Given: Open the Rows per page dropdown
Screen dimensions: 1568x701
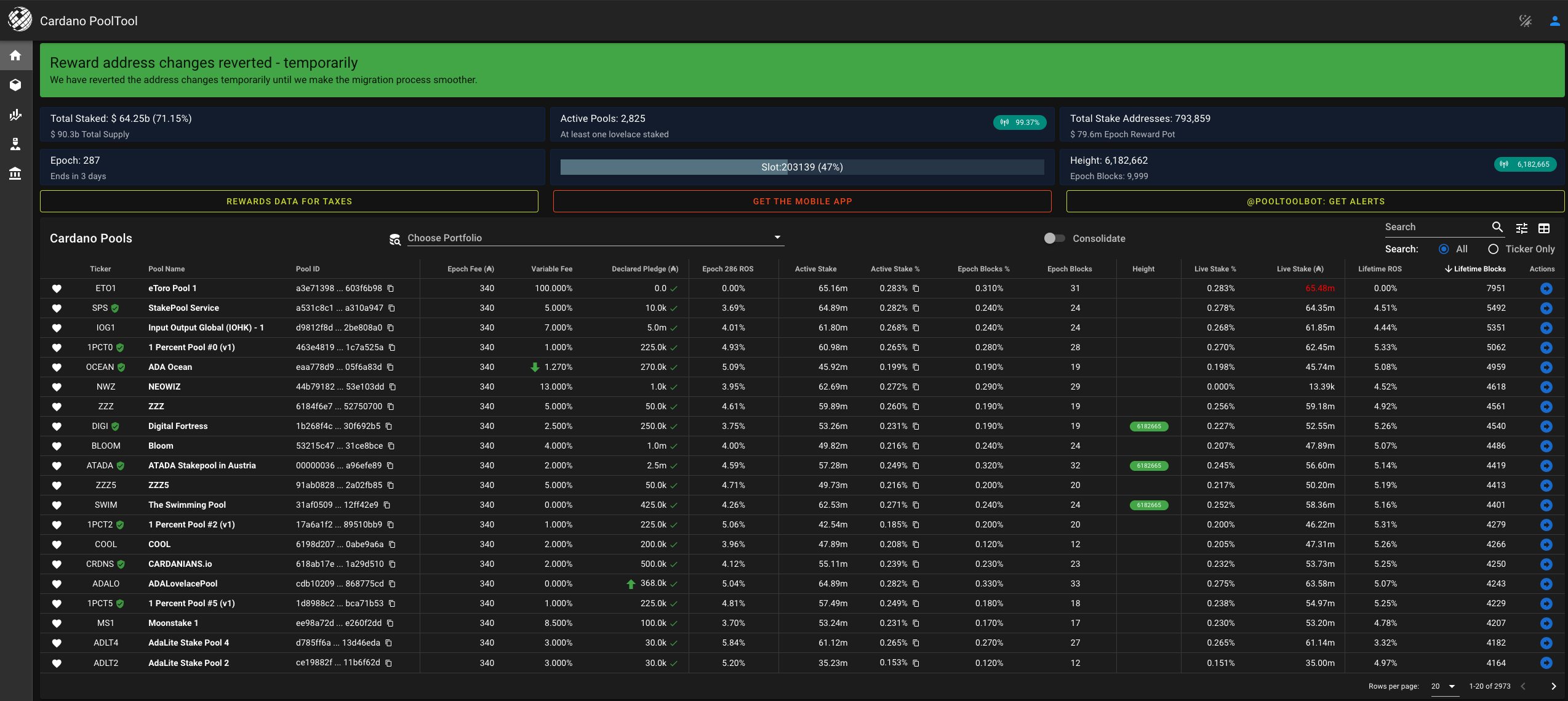Looking at the screenshot, I should point(1444,686).
